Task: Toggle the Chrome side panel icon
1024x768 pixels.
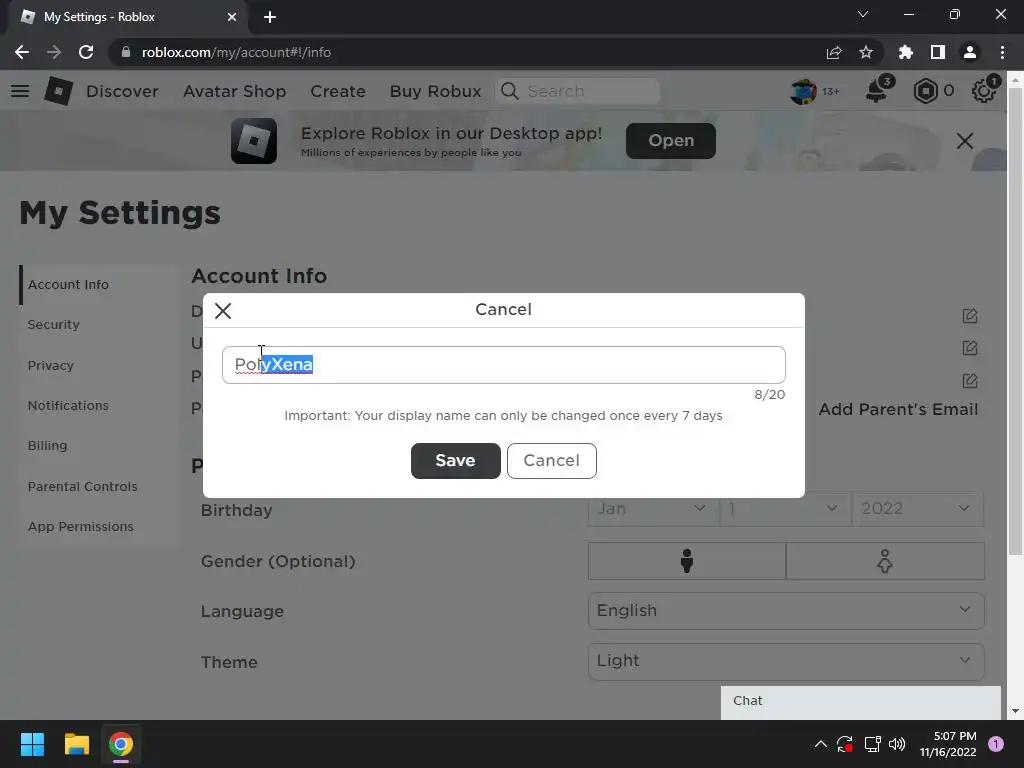Action: click(x=938, y=52)
